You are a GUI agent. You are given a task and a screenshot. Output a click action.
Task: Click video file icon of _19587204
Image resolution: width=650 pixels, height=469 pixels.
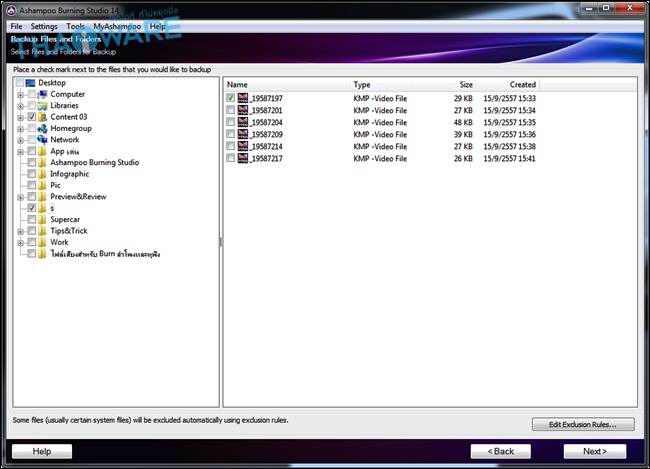(243, 122)
